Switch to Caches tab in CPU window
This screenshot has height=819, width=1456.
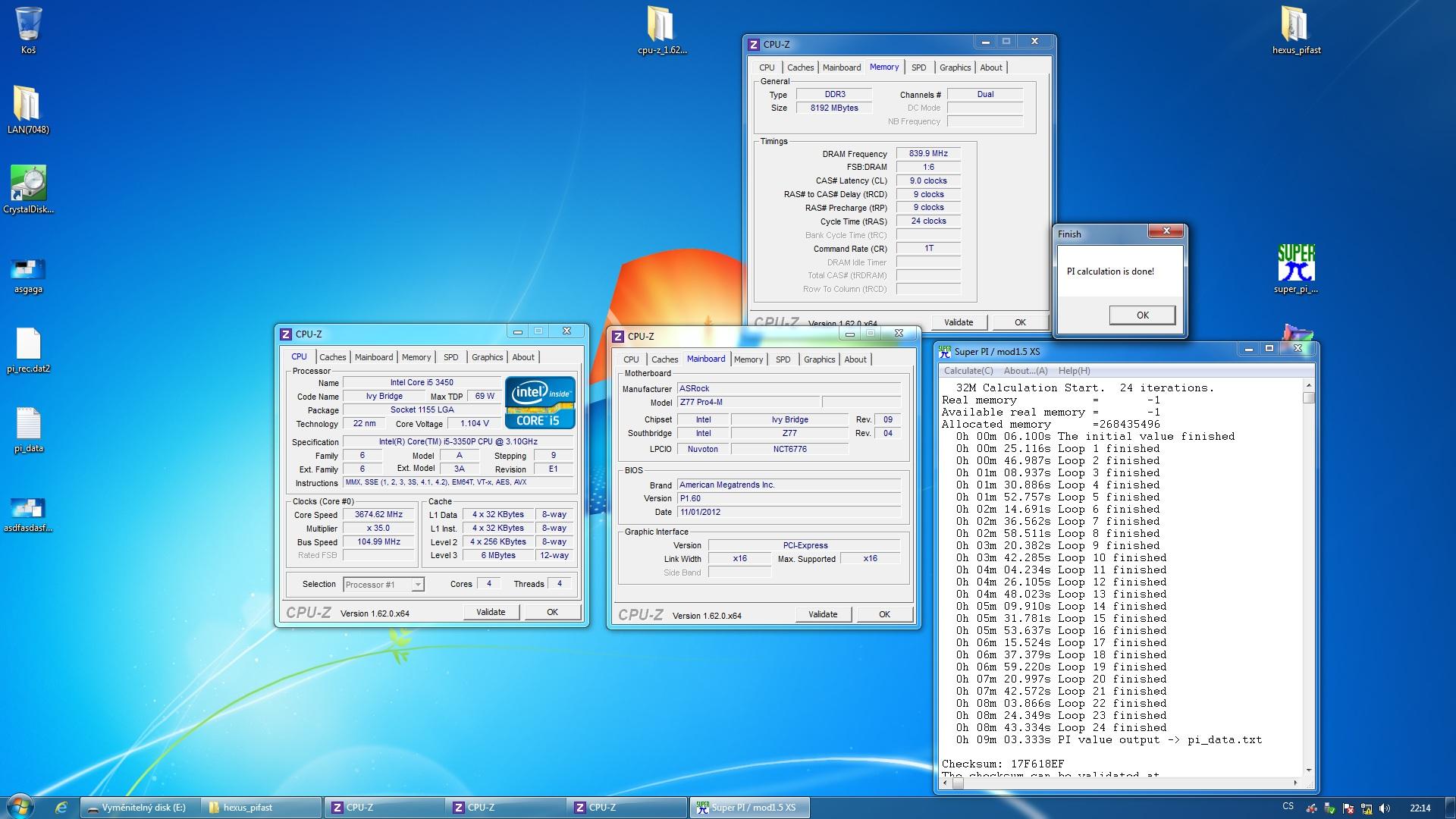coord(332,357)
